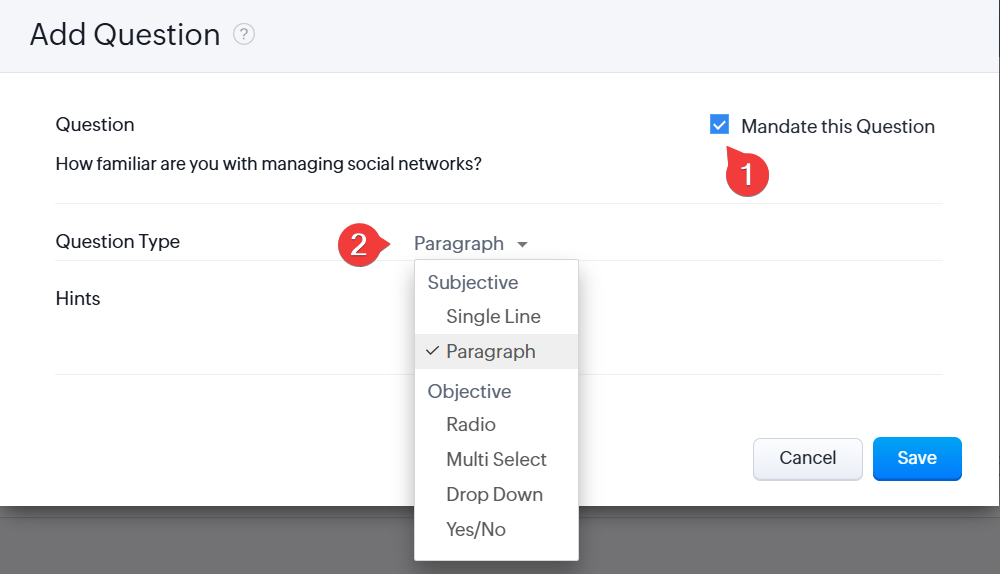
Task: Select Single Line question type
Action: click(x=493, y=316)
